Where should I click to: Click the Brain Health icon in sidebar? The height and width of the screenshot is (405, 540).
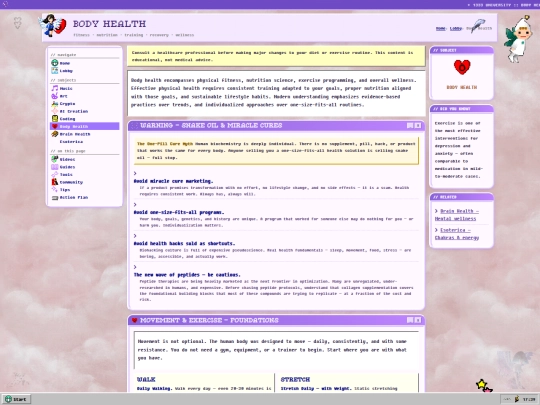(x=55, y=134)
